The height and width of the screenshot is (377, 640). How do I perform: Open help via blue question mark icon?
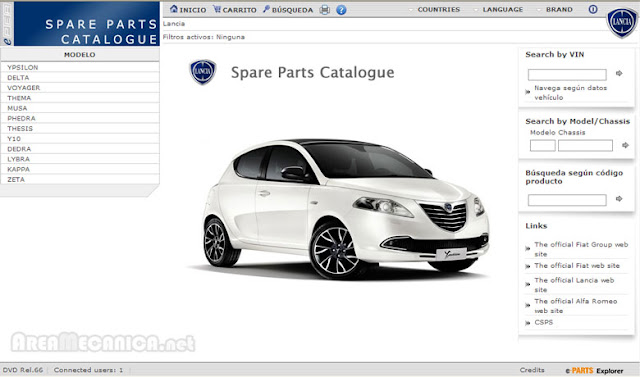(x=341, y=10)
